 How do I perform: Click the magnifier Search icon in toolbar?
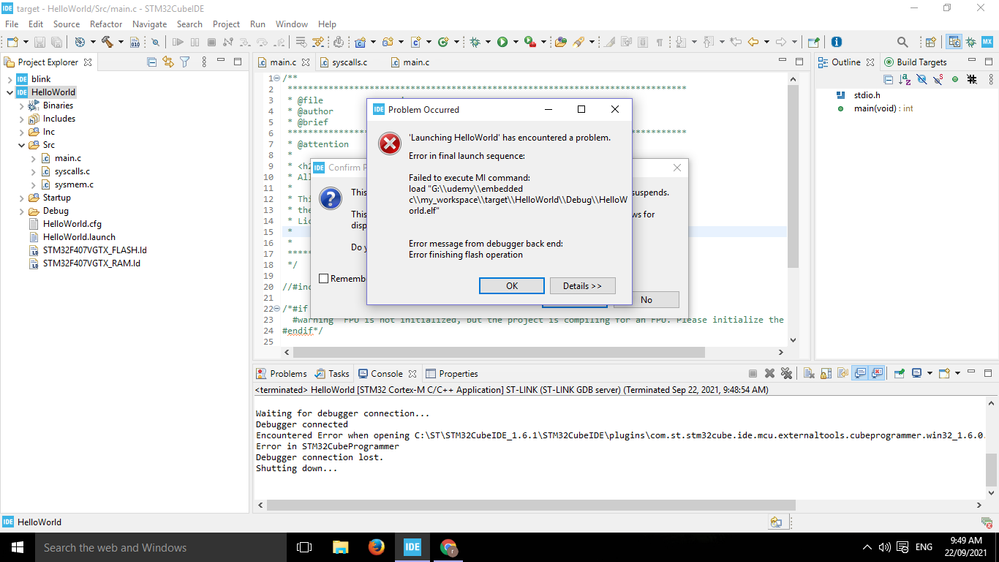pos(902,42)
